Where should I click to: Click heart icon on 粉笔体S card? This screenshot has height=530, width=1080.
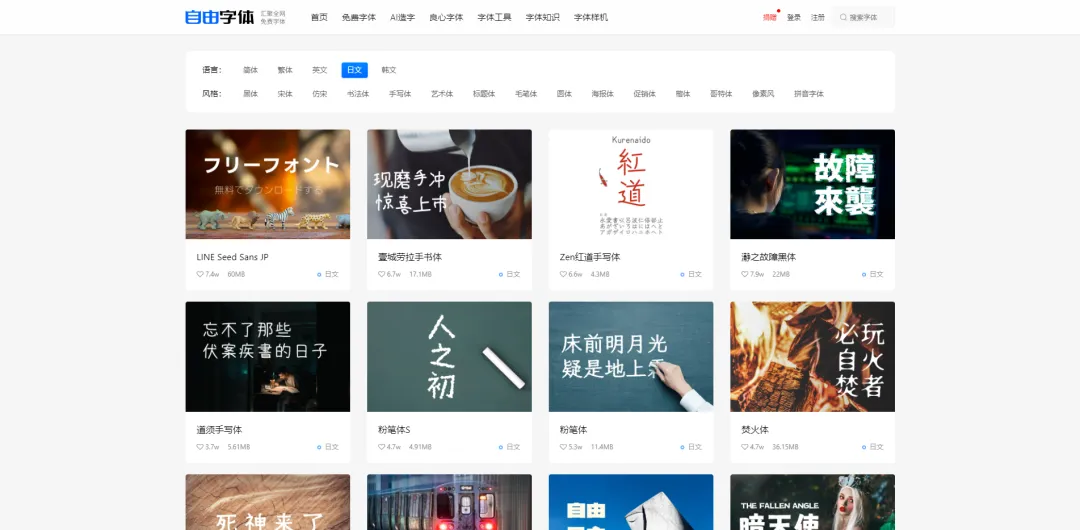(382, 447)
